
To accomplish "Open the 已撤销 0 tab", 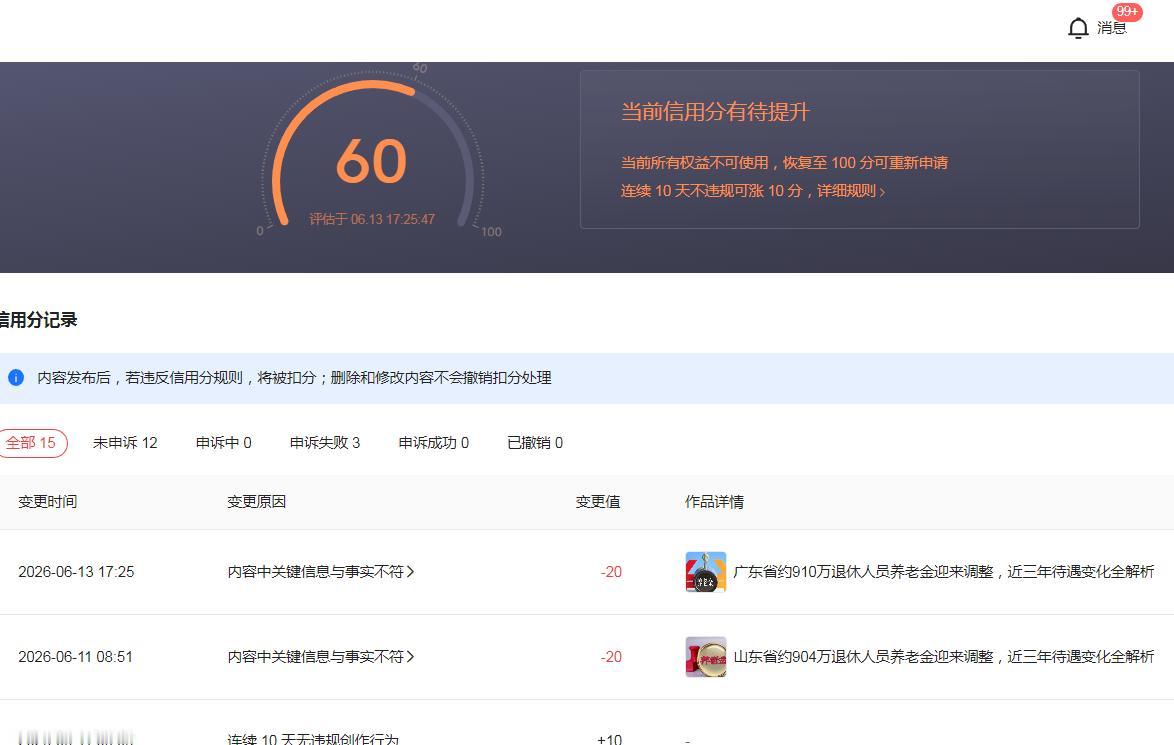I will pos(535,443).
